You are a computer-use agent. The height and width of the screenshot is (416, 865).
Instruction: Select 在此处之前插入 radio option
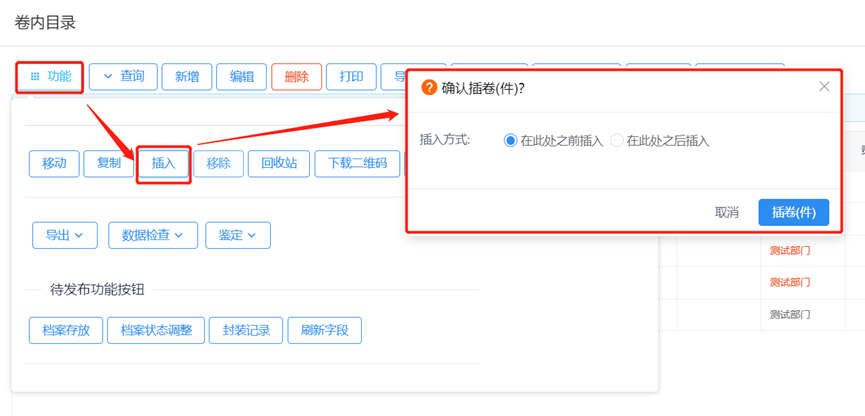coord(511,141)
